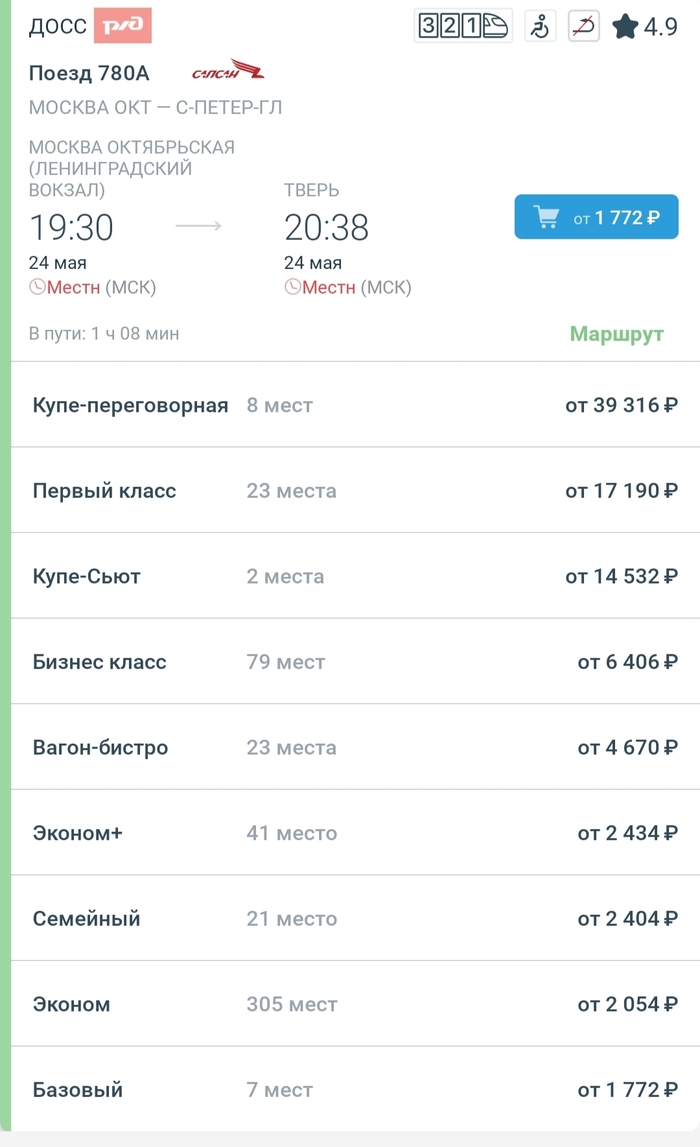Tap the crossed-out ticket icon
The image size is (700, 1147).
[583, 26]
